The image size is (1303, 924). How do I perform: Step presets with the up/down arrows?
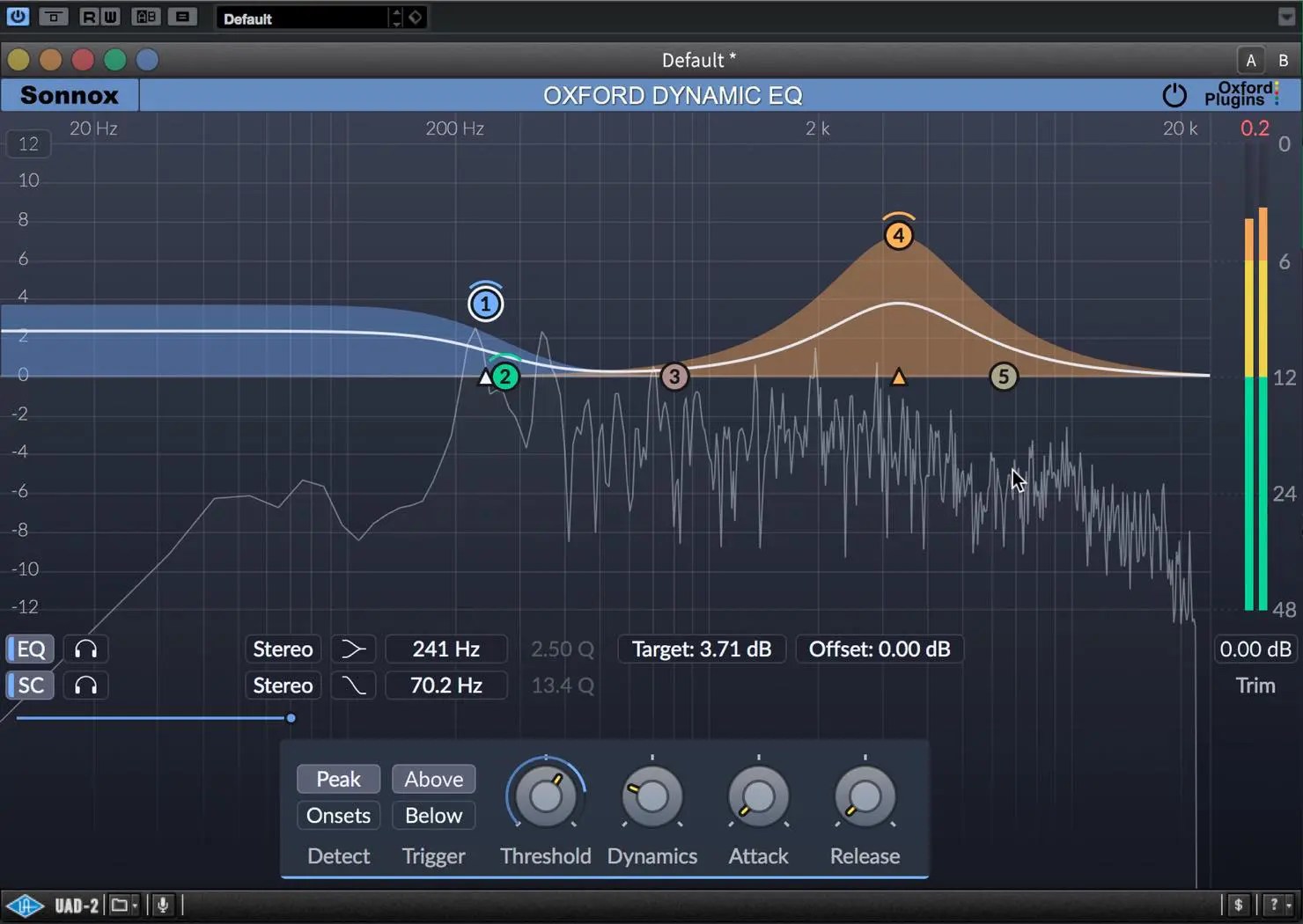coord(396,18)
